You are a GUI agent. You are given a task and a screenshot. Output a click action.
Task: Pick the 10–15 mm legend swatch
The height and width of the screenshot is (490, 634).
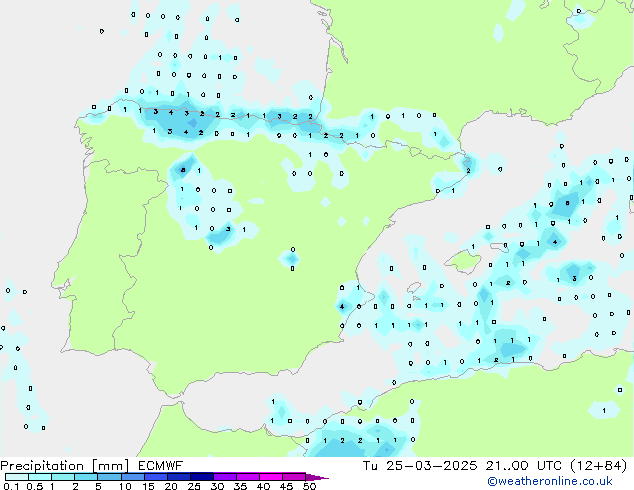pyautogui.click(x=132, y=477)
